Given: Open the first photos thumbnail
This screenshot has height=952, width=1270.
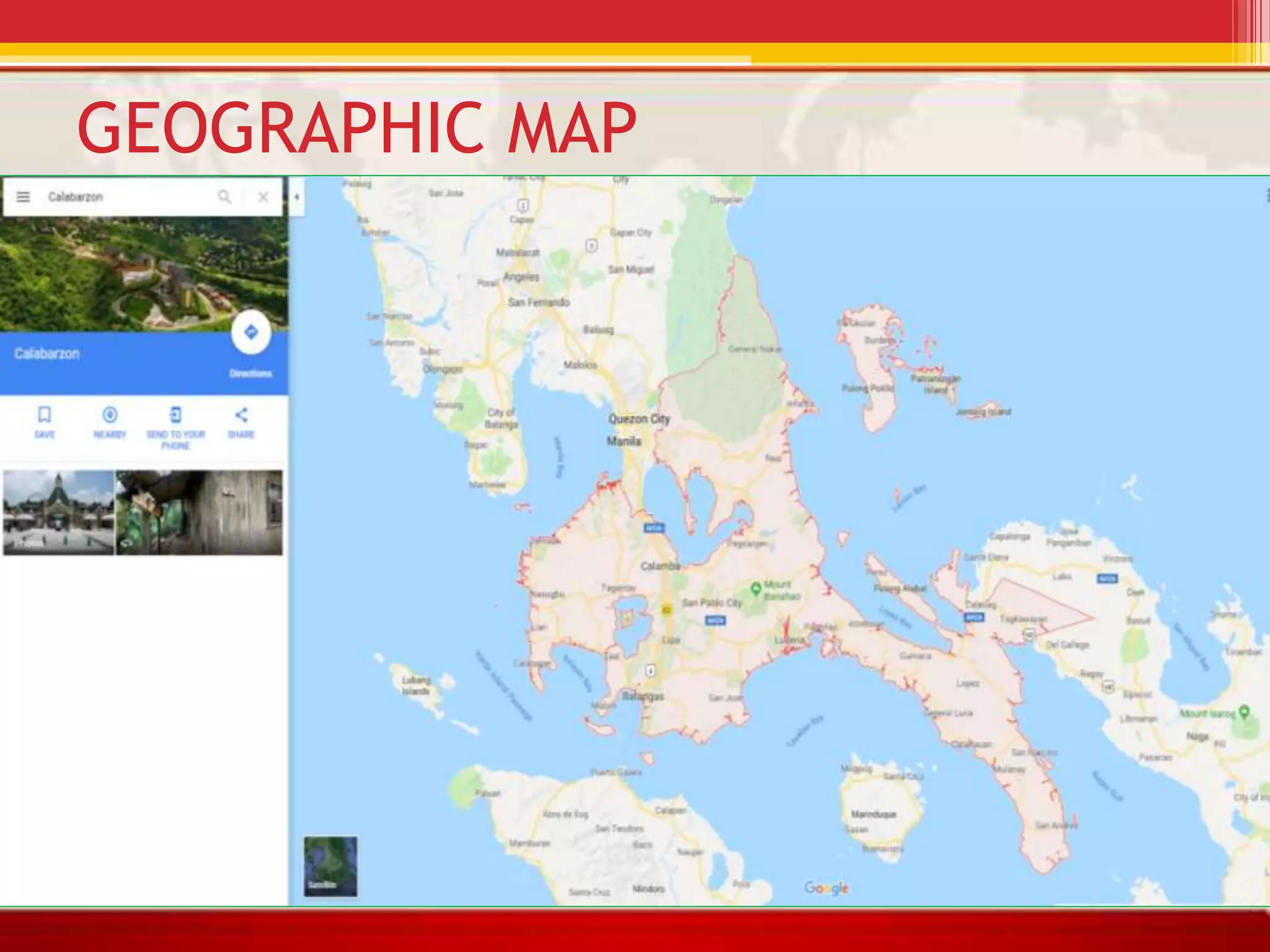Looking at the screenshot, I should (x=58, y=513).
